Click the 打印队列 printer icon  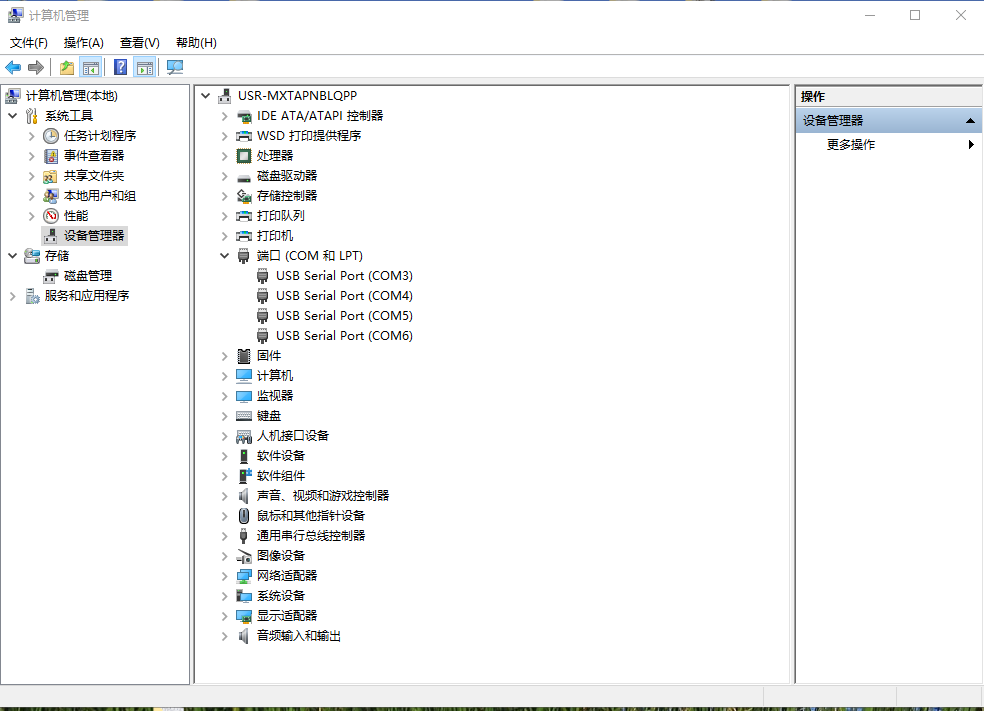click(243, 216)
